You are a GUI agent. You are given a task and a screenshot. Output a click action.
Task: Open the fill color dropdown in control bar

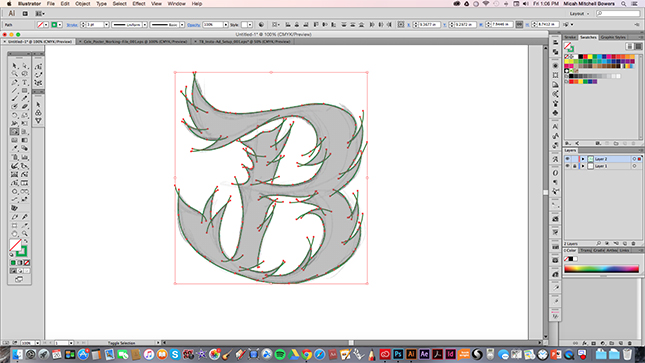pos(46,25)
